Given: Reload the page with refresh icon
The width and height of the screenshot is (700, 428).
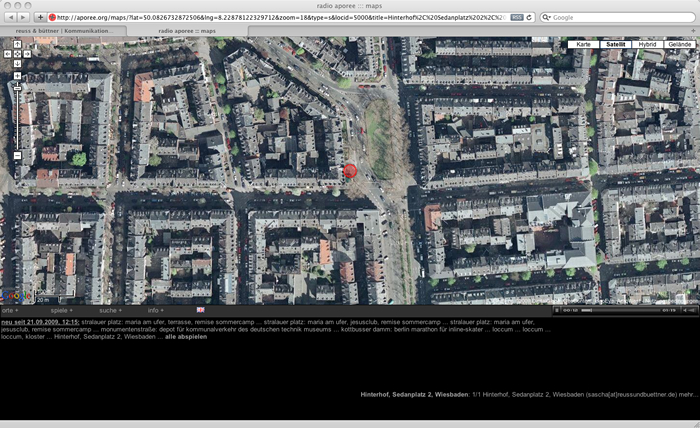Looking at the screenshot, I should click(529, 17).
